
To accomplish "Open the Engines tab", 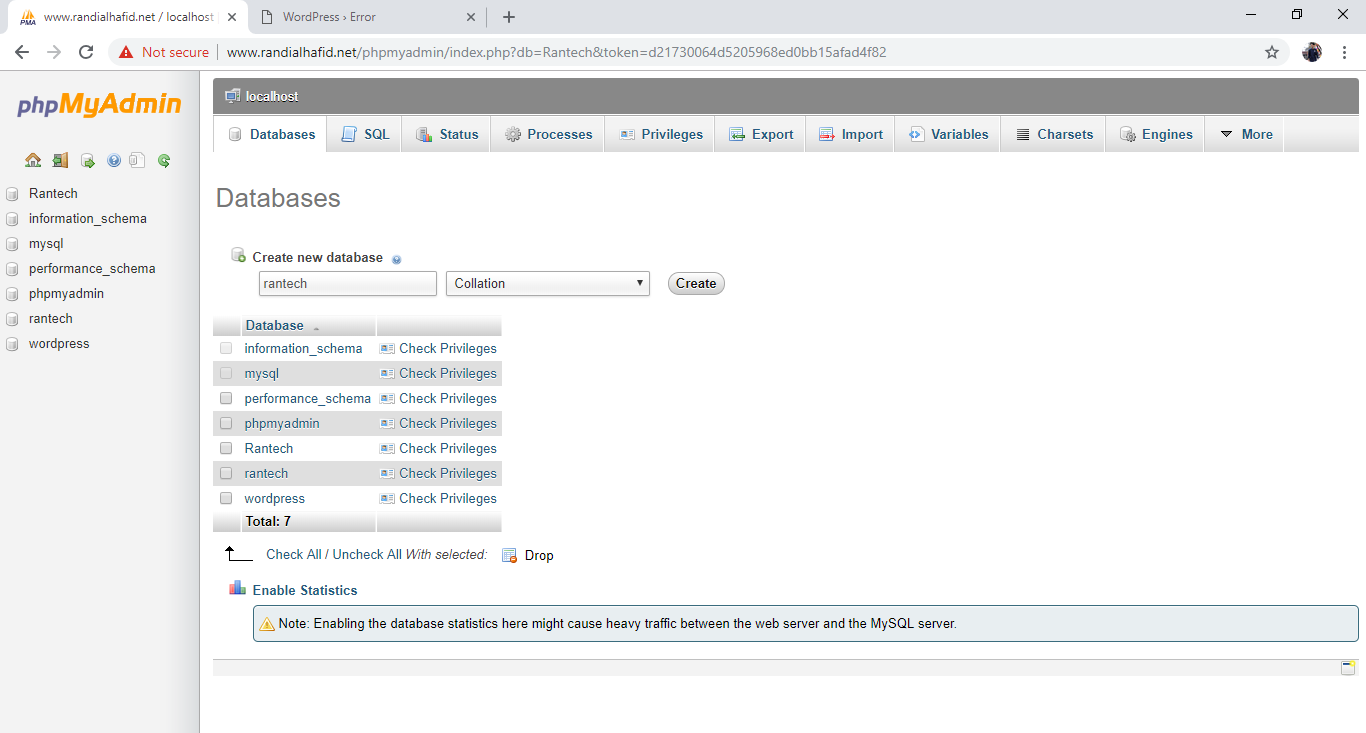I will coord(1155,134).
